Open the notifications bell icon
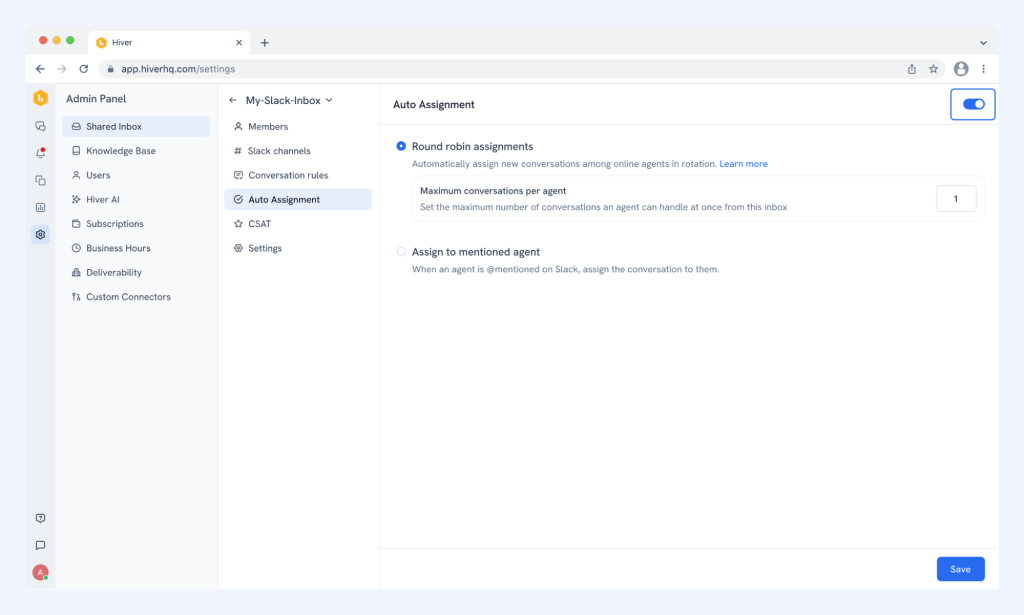Image resolution: width=1024 pixels, height=615 pixels. 40,153
